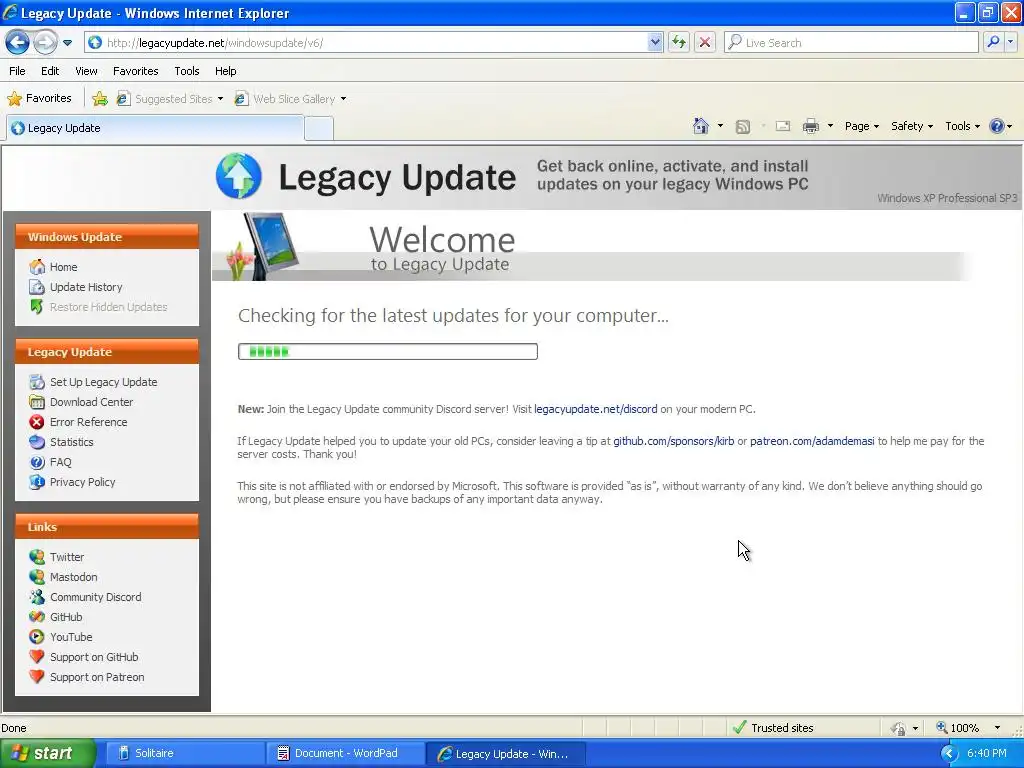The height and width of the screenshot is (768, 1024).
Task: Click the Mastodon link icon
Action: [x=37, y=577]
